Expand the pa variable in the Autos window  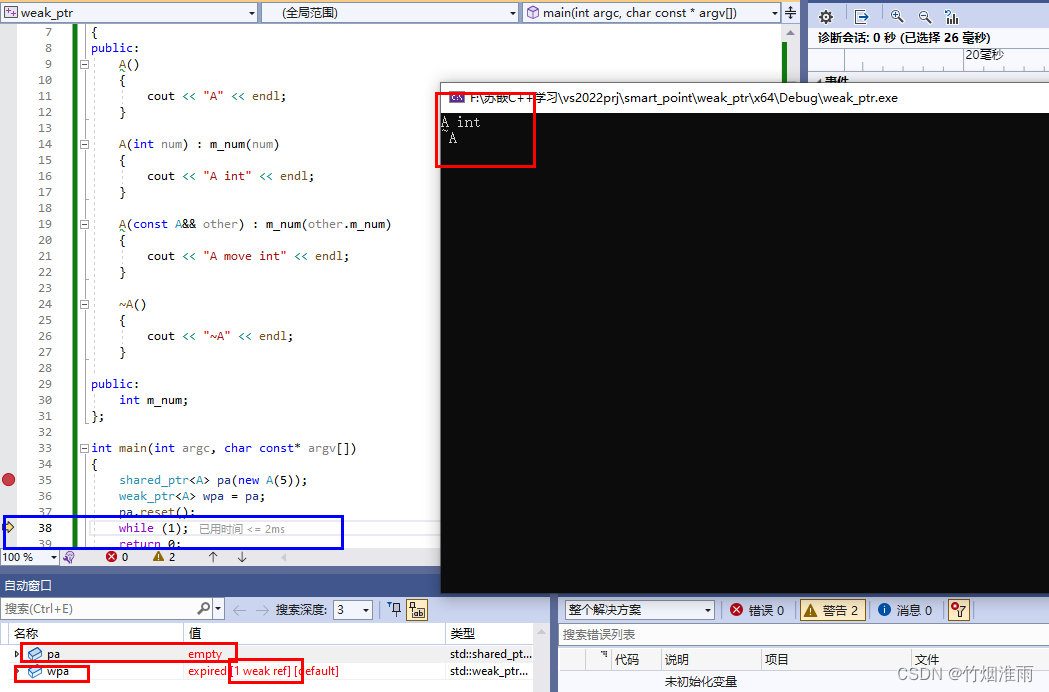pyautogui.click(x=16, y=652)
